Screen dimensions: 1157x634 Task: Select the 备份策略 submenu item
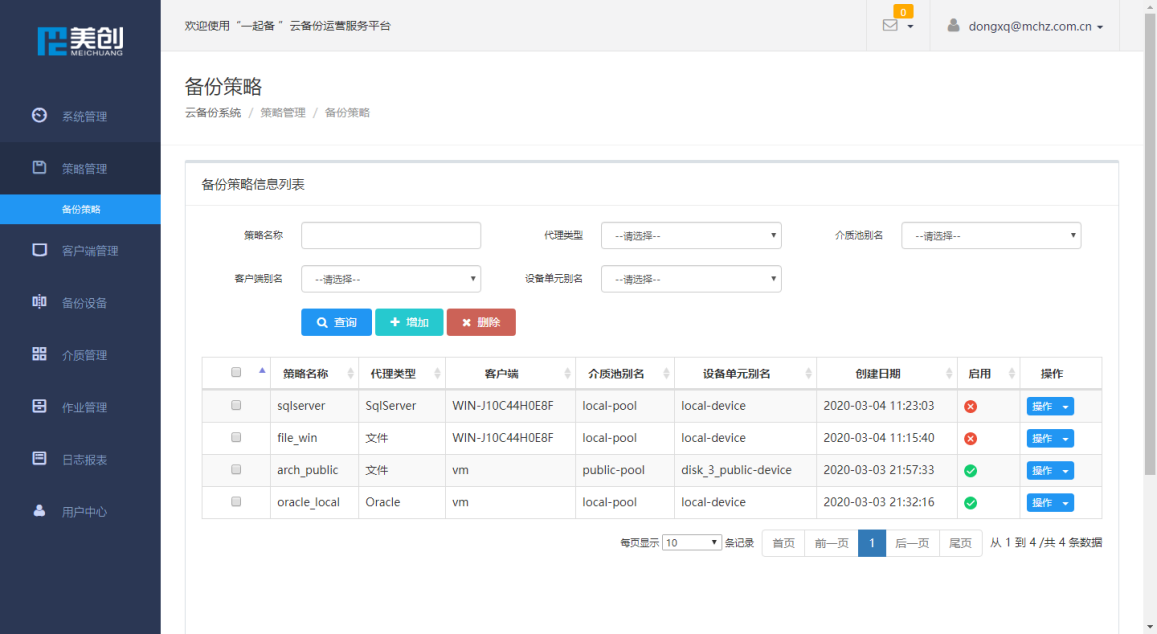pos(80,210)
